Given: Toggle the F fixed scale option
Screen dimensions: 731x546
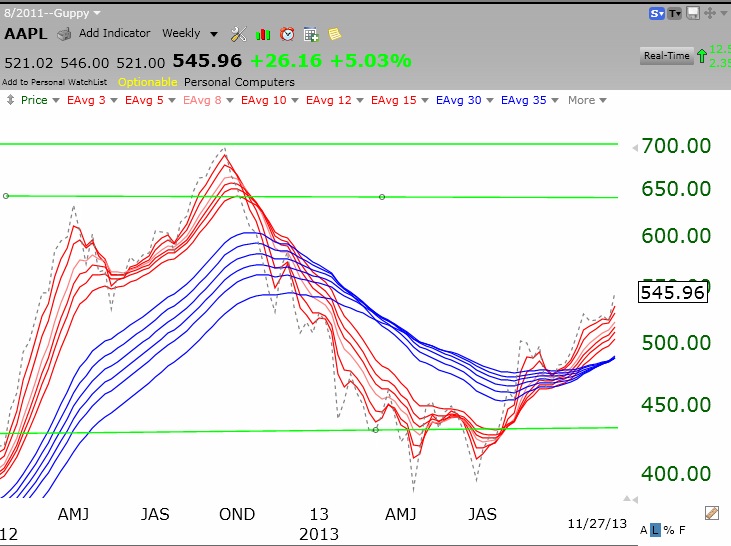Looking at the screenshot, I should (682, 530).
